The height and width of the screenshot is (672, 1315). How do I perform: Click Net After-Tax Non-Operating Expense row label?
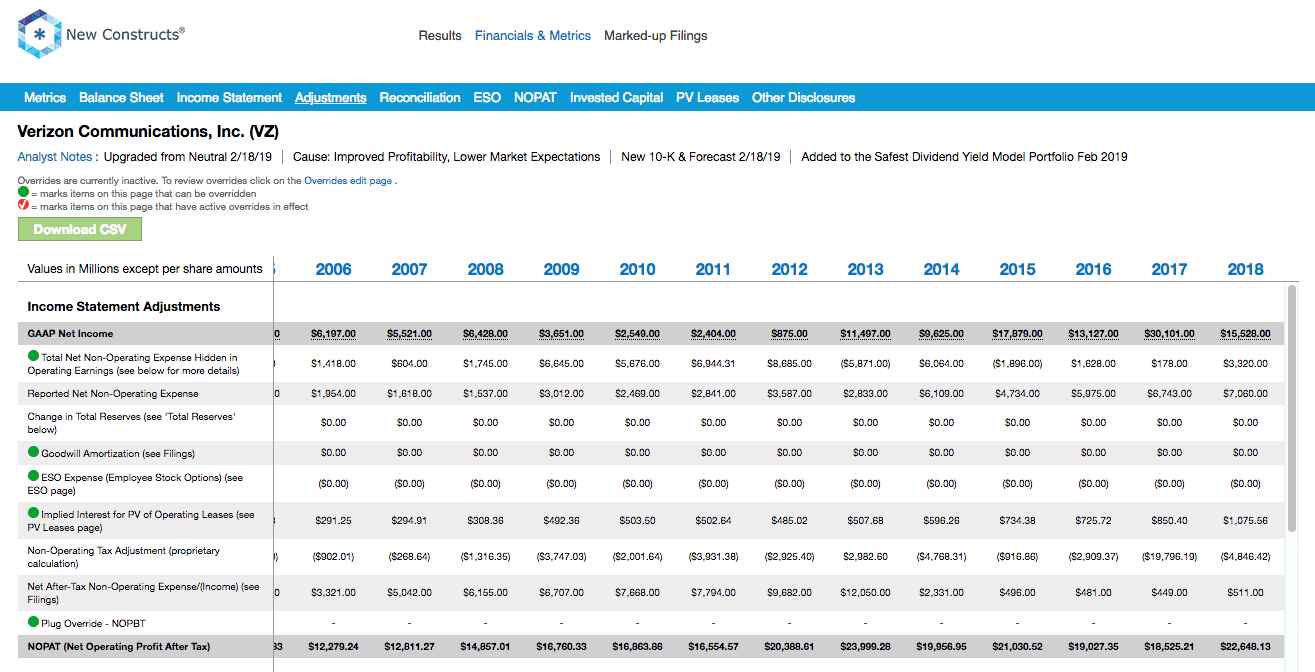(144, 593)
